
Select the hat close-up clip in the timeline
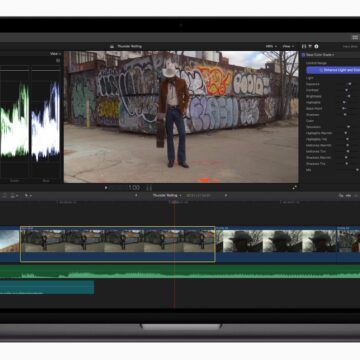click(x=276, y=244)
